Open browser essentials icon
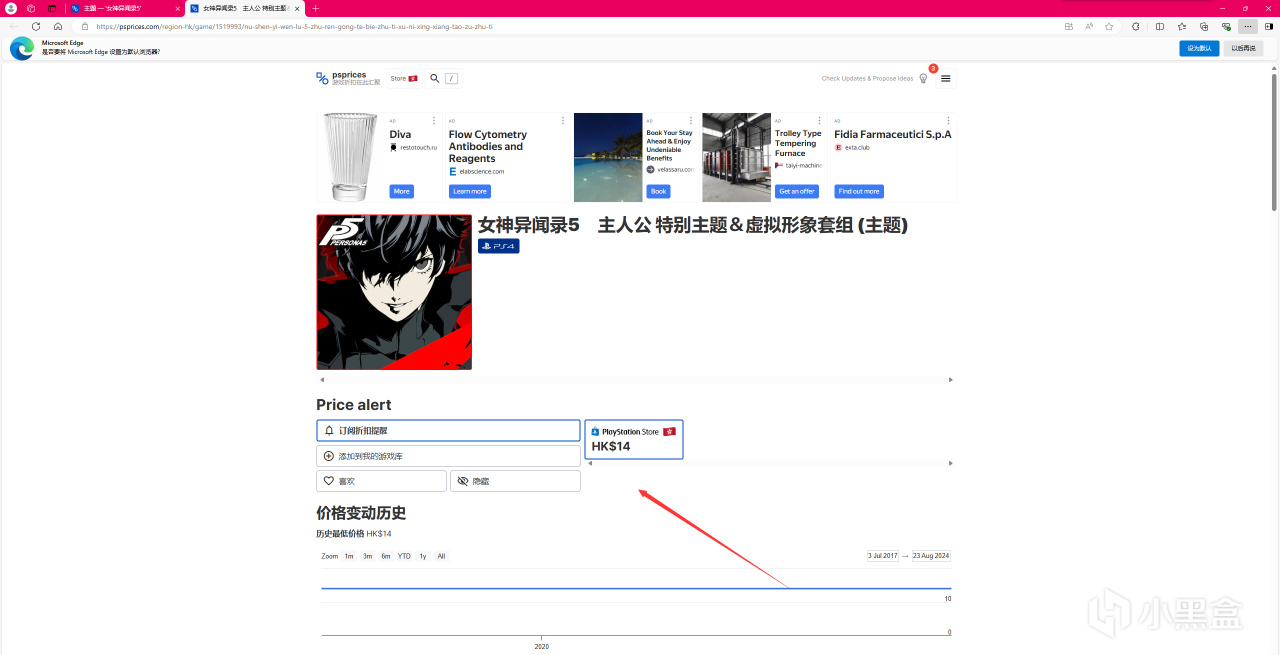Image resolution: width=1280 pixels, height=655 pixels. coord(1226,26)
